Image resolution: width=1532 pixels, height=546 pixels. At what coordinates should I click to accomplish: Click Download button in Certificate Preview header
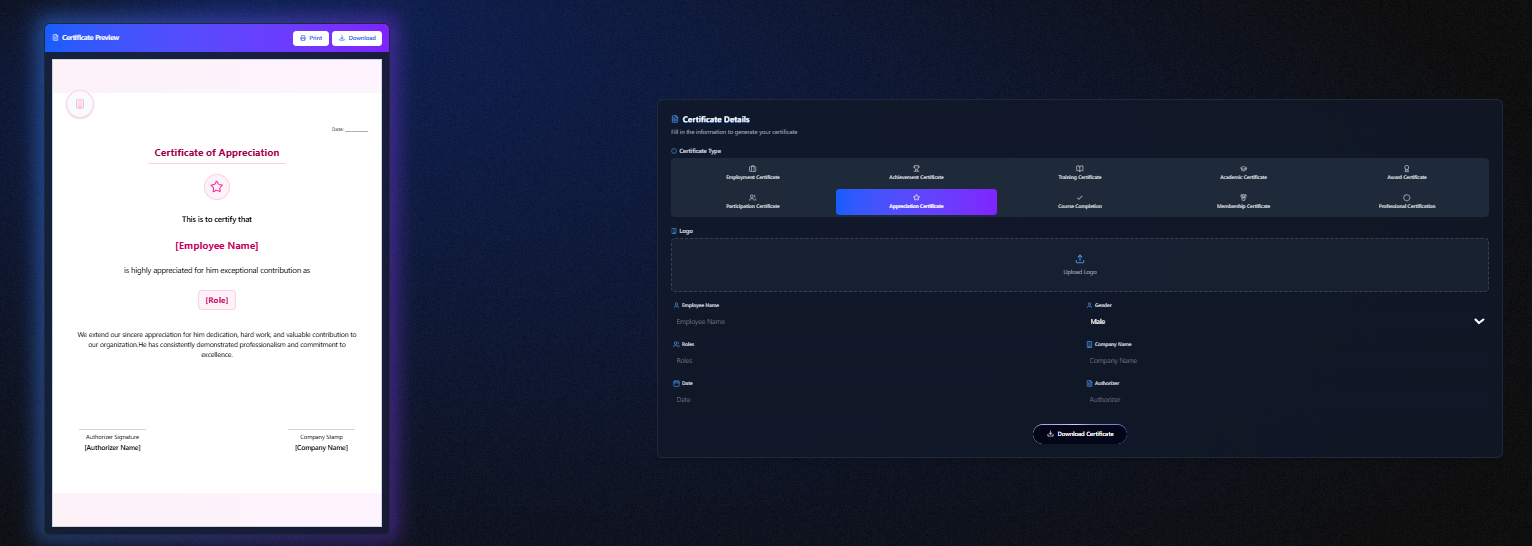(x=357, y=38)
